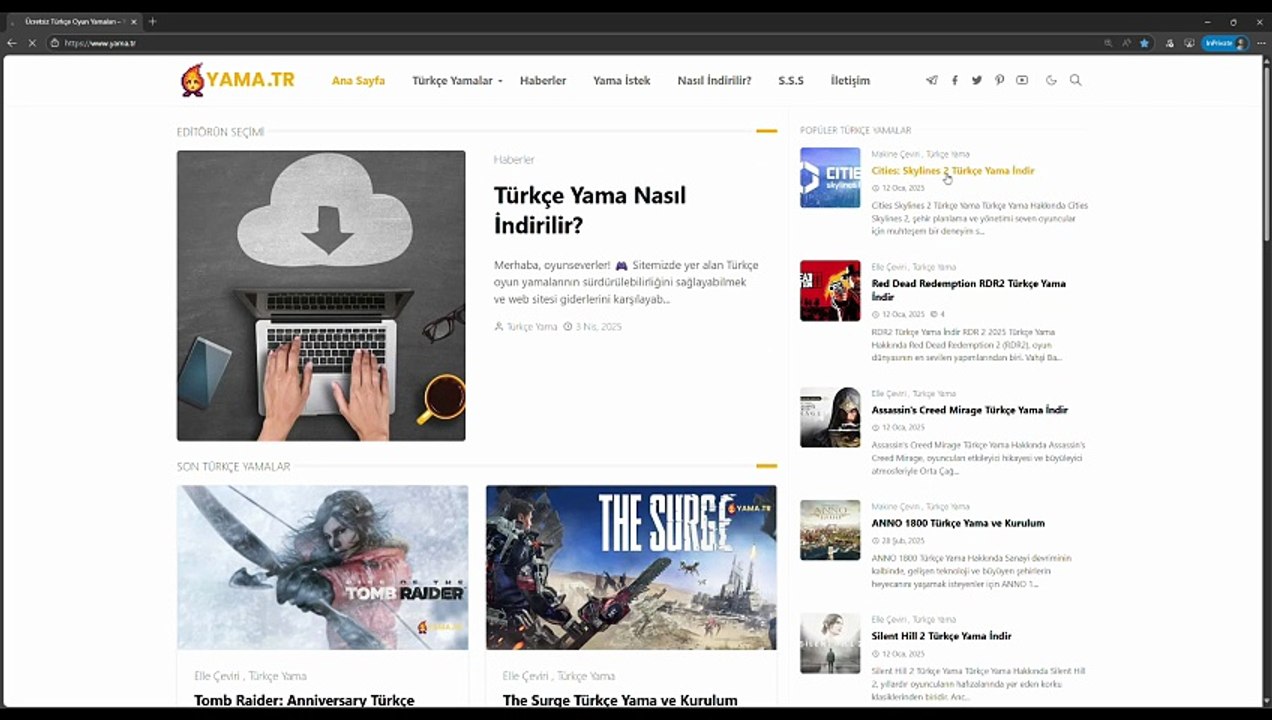Open The Surge cover image

[631, 567]
